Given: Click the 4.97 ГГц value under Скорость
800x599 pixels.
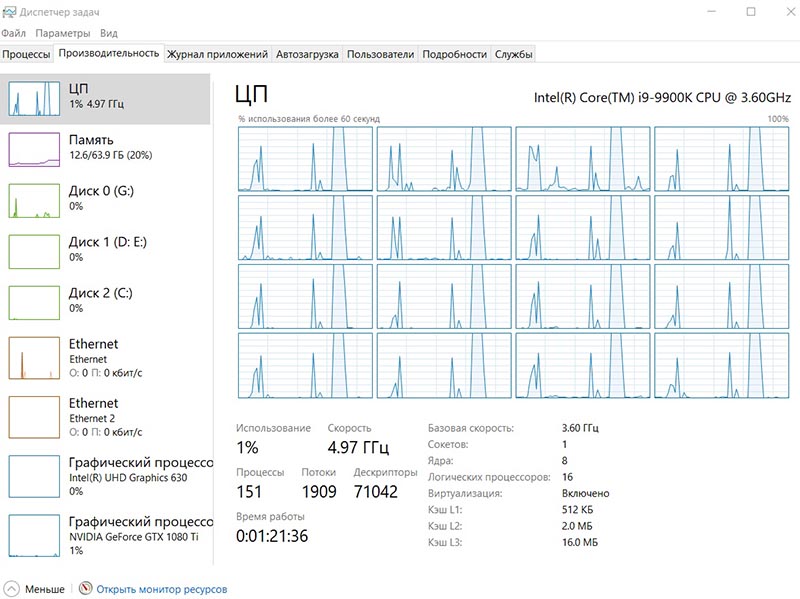Looking at the screenshot, I should (x=358, y=447).
